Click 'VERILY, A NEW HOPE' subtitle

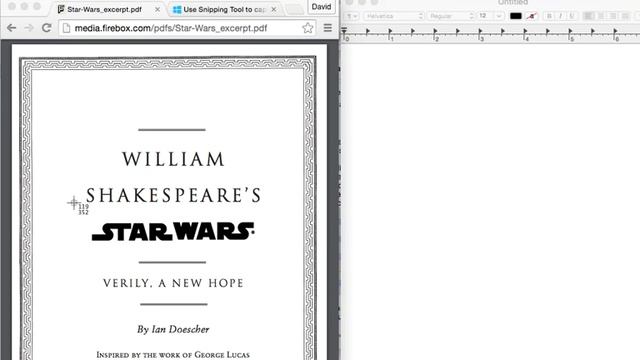pos(173,283)
